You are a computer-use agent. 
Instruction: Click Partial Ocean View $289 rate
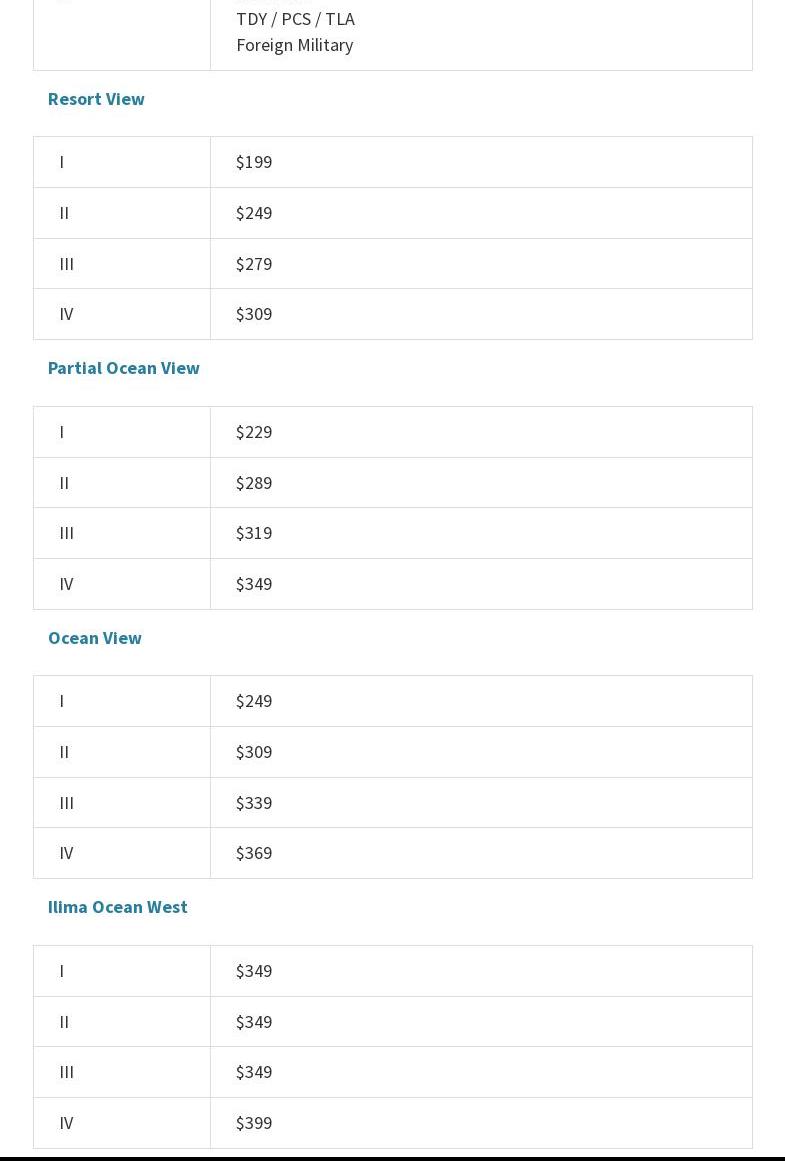point(253,483)
